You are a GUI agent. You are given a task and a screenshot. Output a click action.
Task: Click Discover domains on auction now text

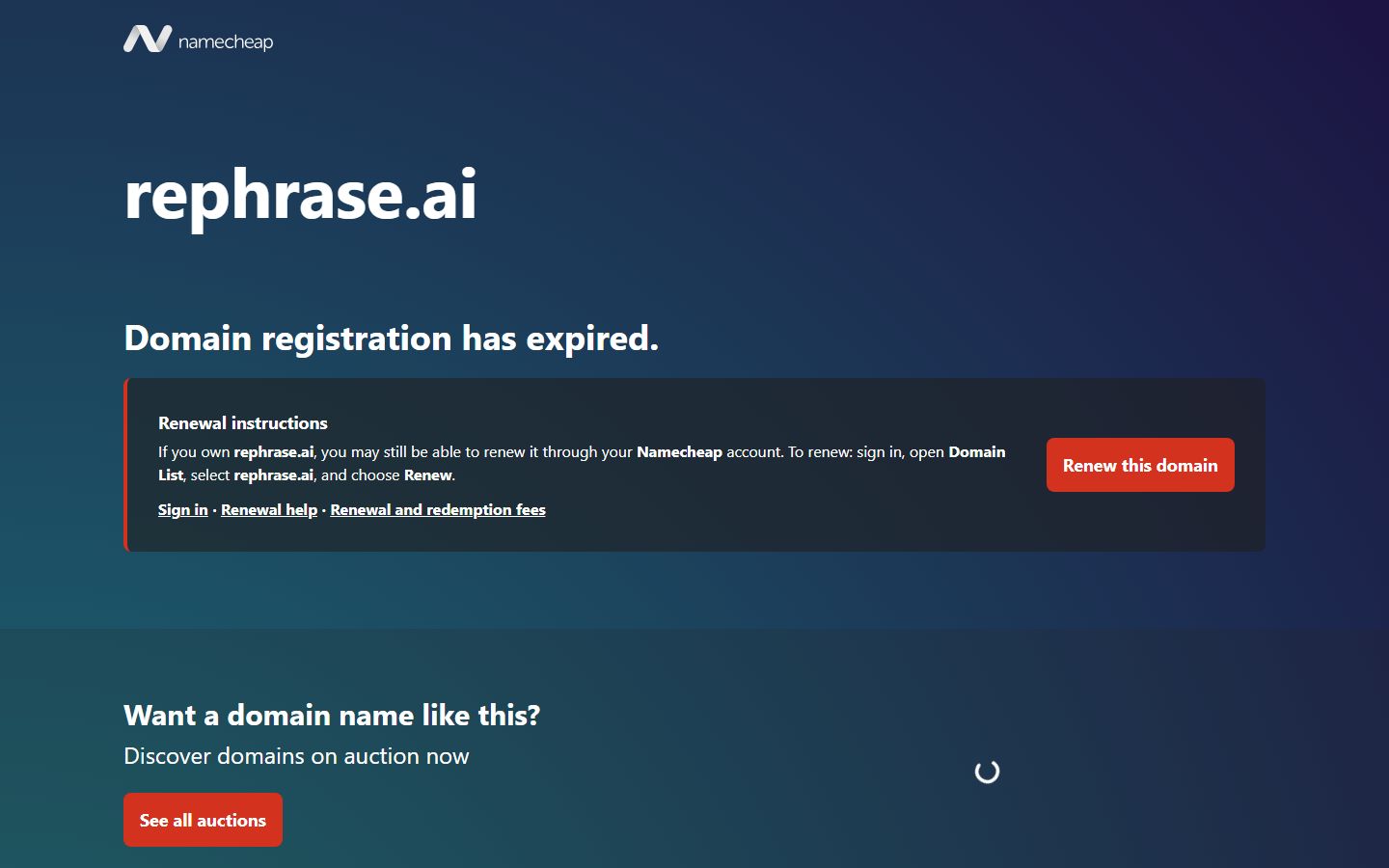(x=296, y=756)
